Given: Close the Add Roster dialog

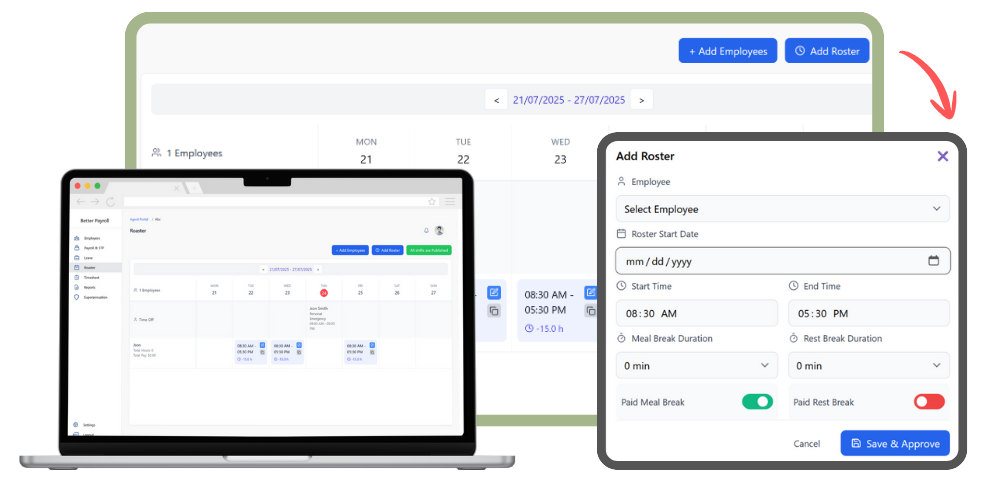Looking at the screenshot, I should point(942,156).
